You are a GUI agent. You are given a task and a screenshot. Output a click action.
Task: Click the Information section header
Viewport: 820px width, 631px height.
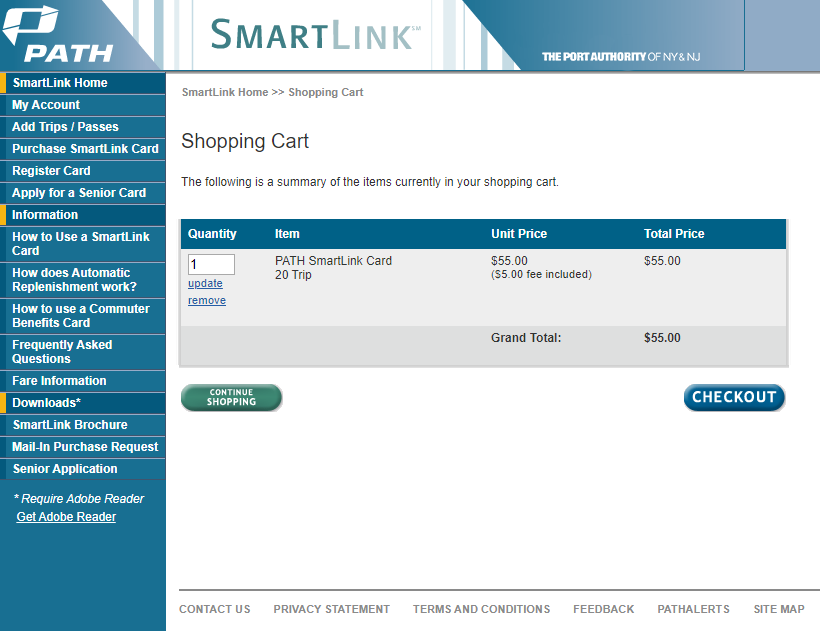[x=83, y=214]
